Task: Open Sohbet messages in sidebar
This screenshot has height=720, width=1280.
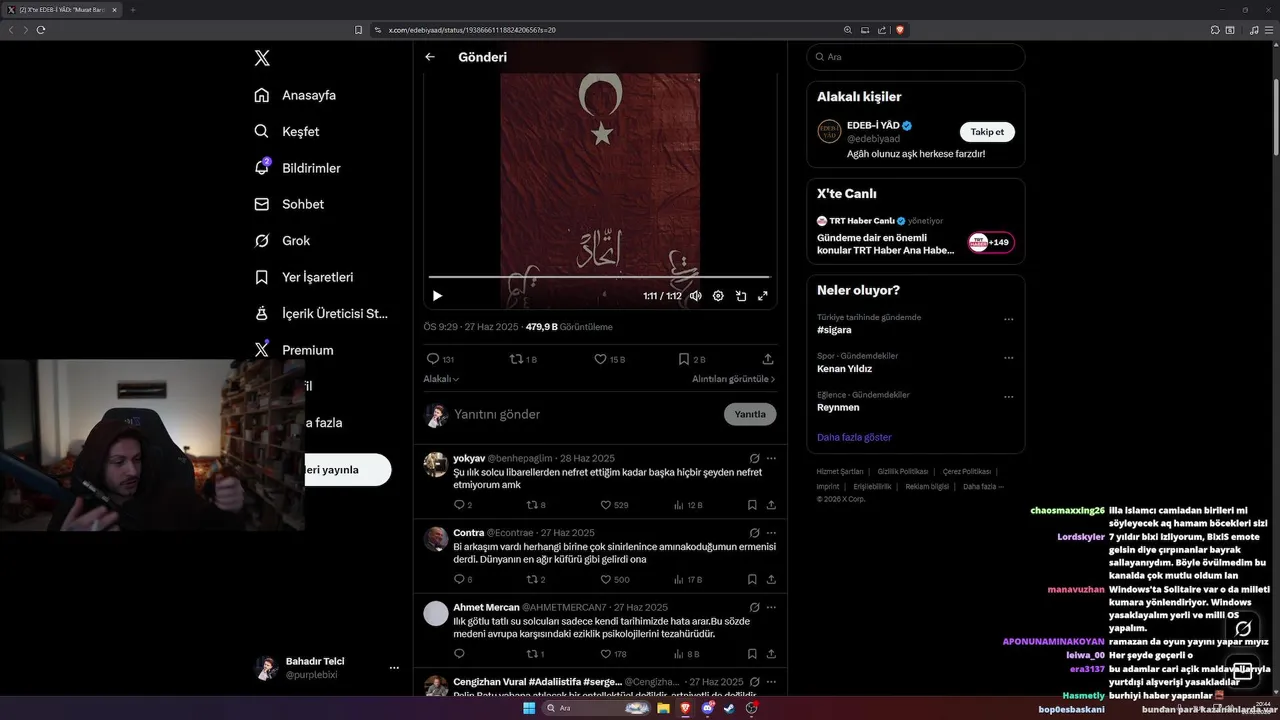Action: [289, 204]
